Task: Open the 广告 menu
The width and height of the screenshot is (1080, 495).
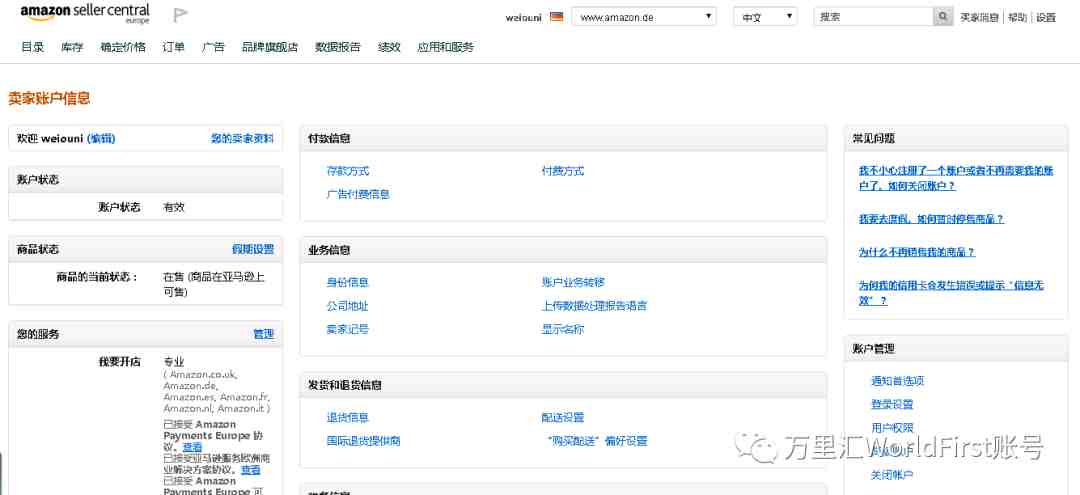Action: (x=214, y=47)
